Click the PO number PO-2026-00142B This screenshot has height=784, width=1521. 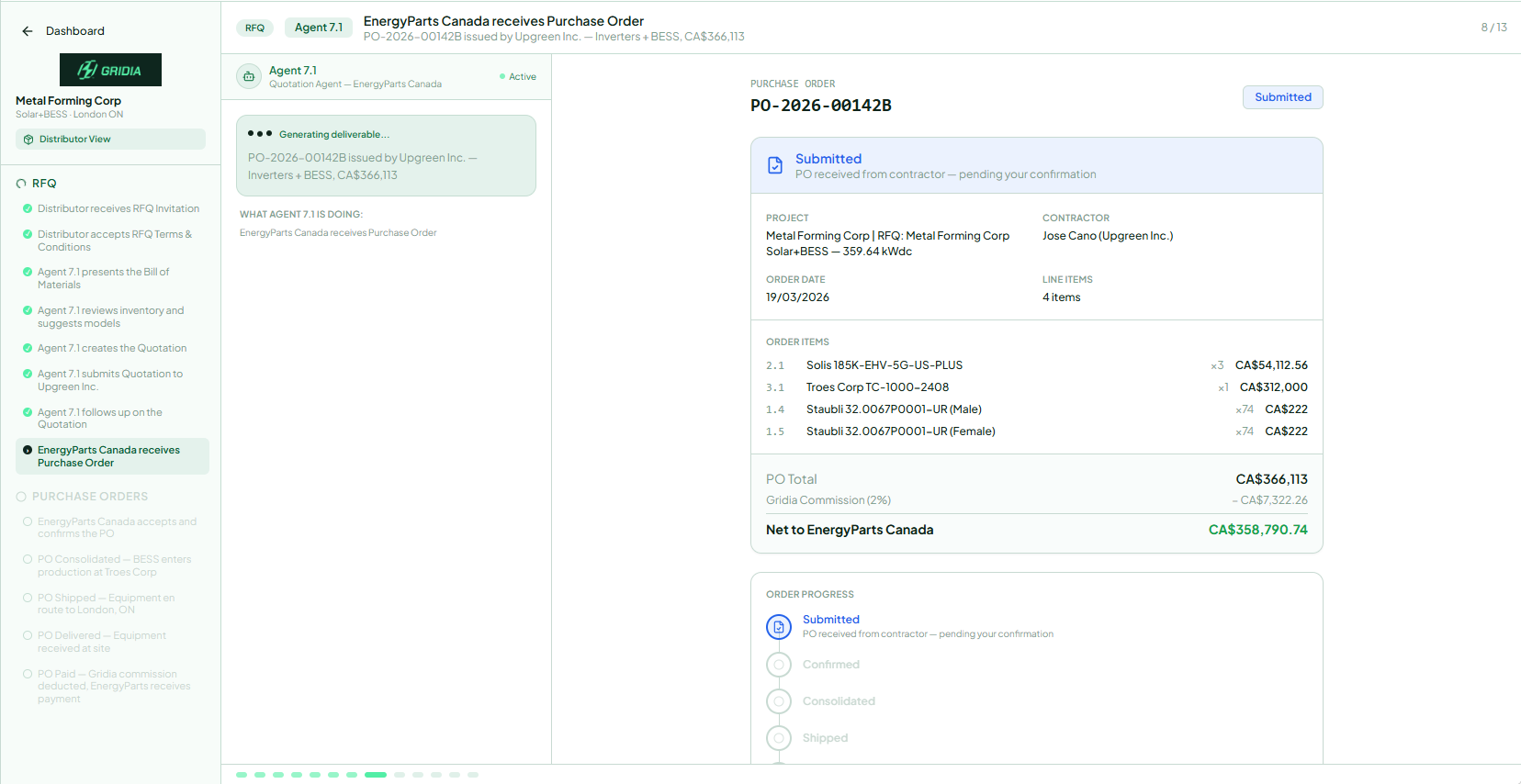[x=820, y=106]
